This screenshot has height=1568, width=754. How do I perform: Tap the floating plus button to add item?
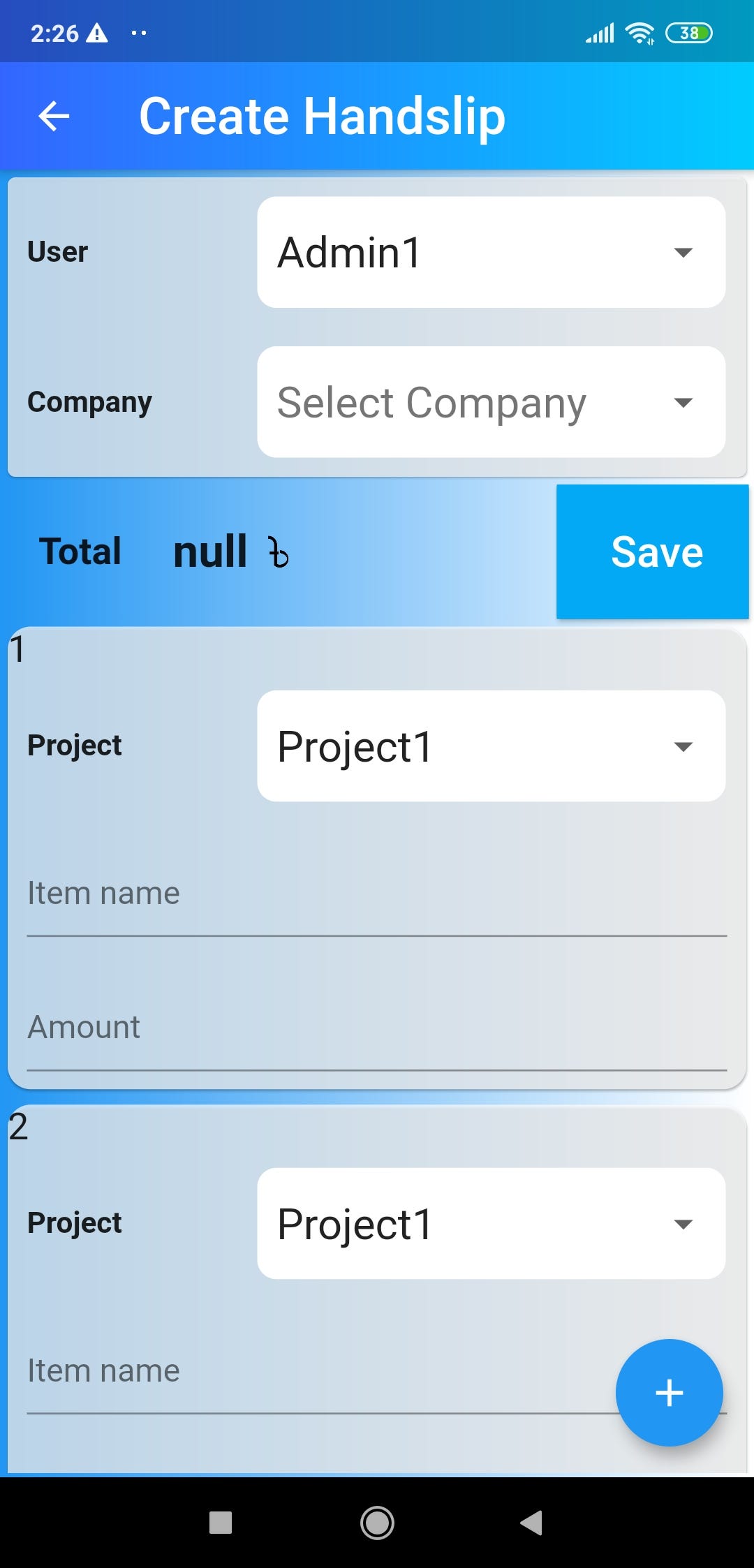click(668, 1393)
